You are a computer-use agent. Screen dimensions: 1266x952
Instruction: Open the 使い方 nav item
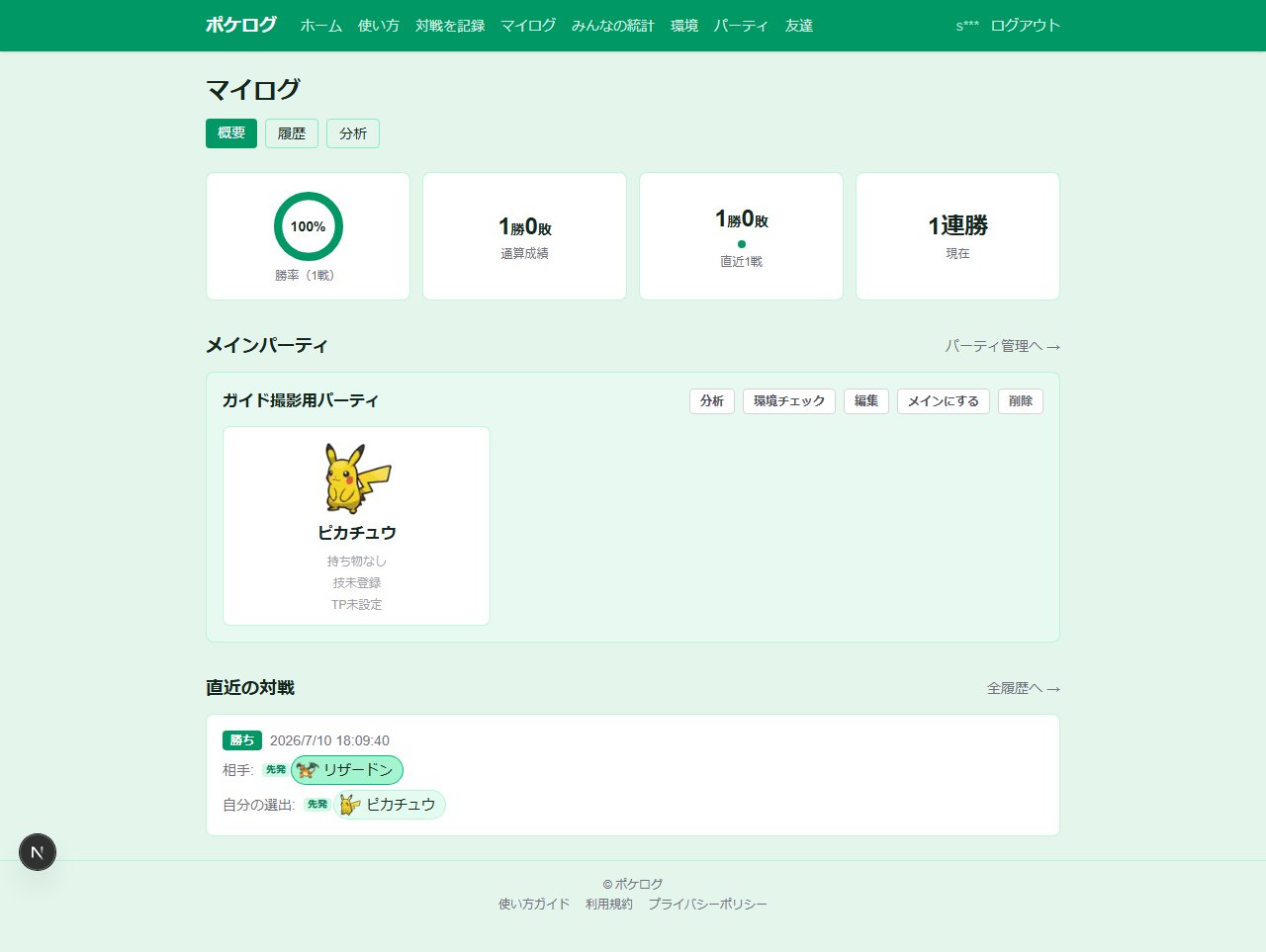[x=379, y=26]
